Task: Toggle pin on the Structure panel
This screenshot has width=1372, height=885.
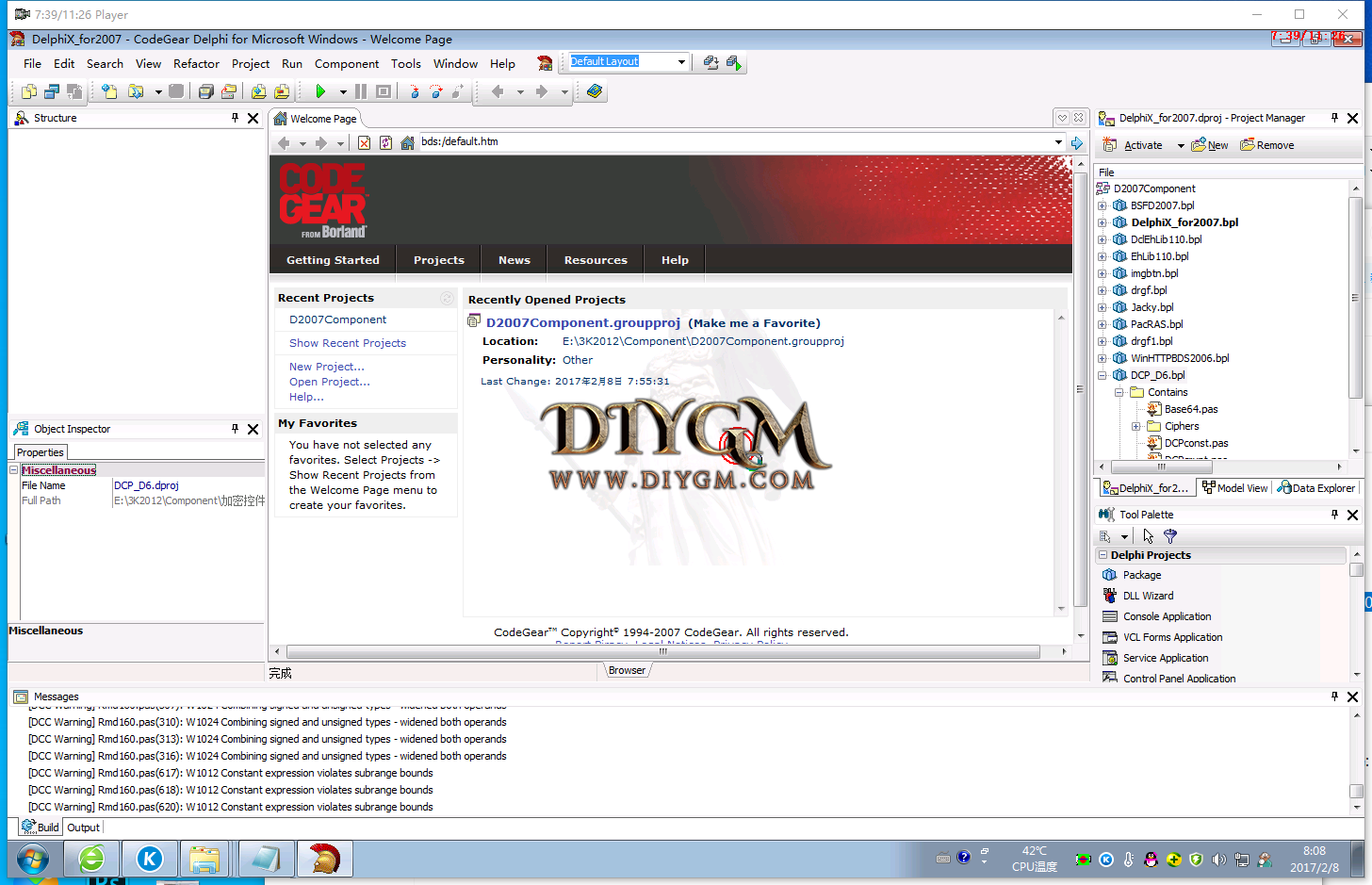Action: (x=236, y=118)
